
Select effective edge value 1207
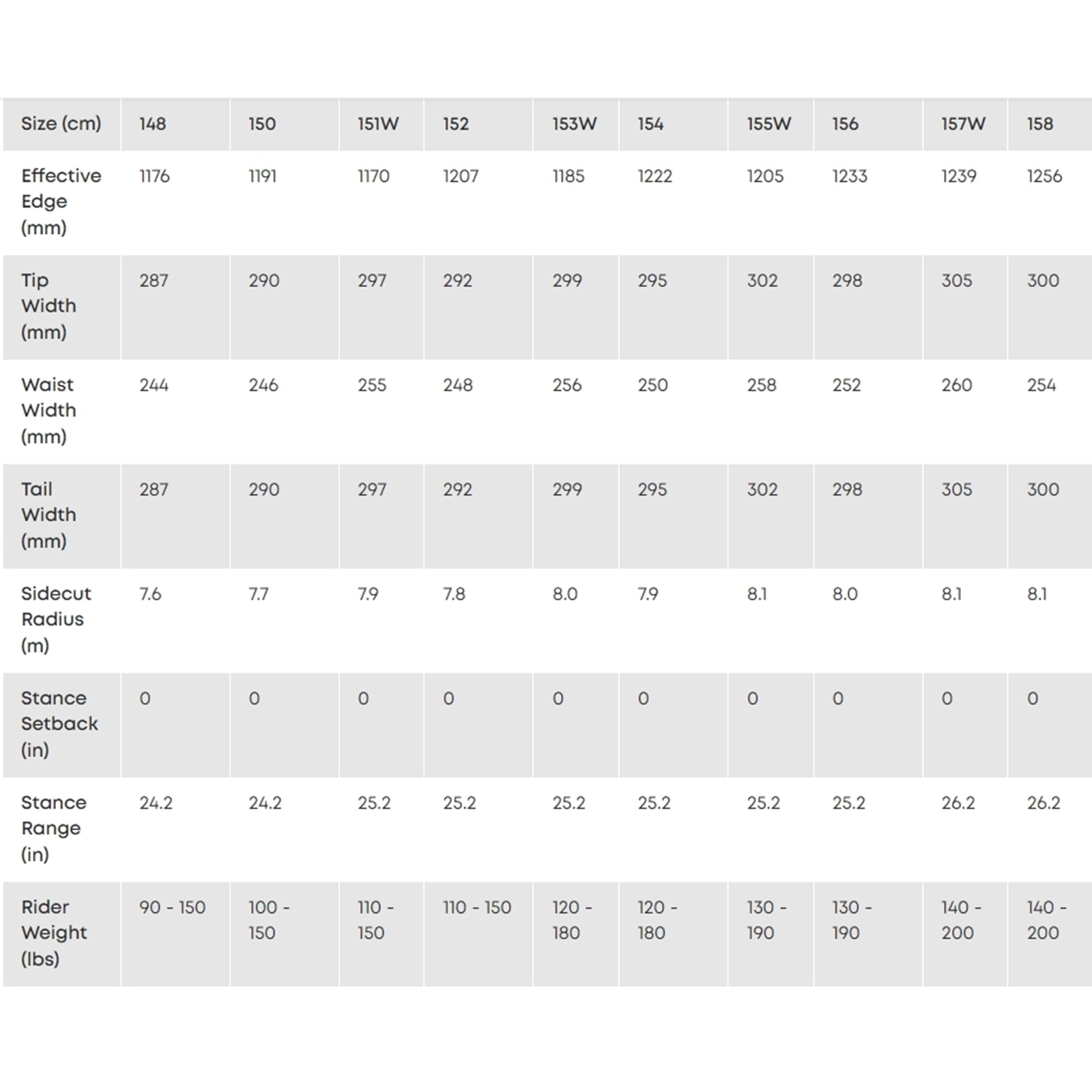[x=461, y=176]
